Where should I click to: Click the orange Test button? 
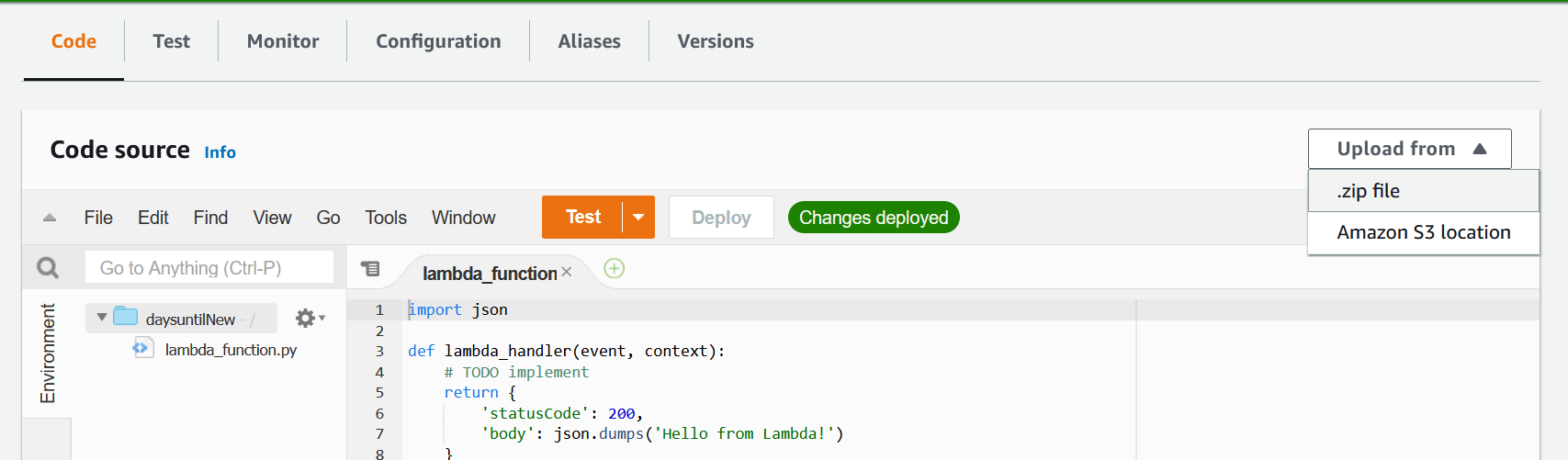(582, 217)
